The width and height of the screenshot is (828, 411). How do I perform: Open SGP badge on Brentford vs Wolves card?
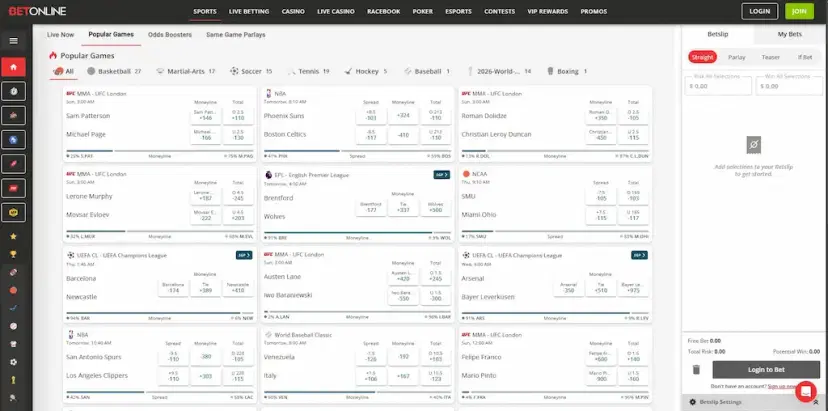click(x=441, y=175)
